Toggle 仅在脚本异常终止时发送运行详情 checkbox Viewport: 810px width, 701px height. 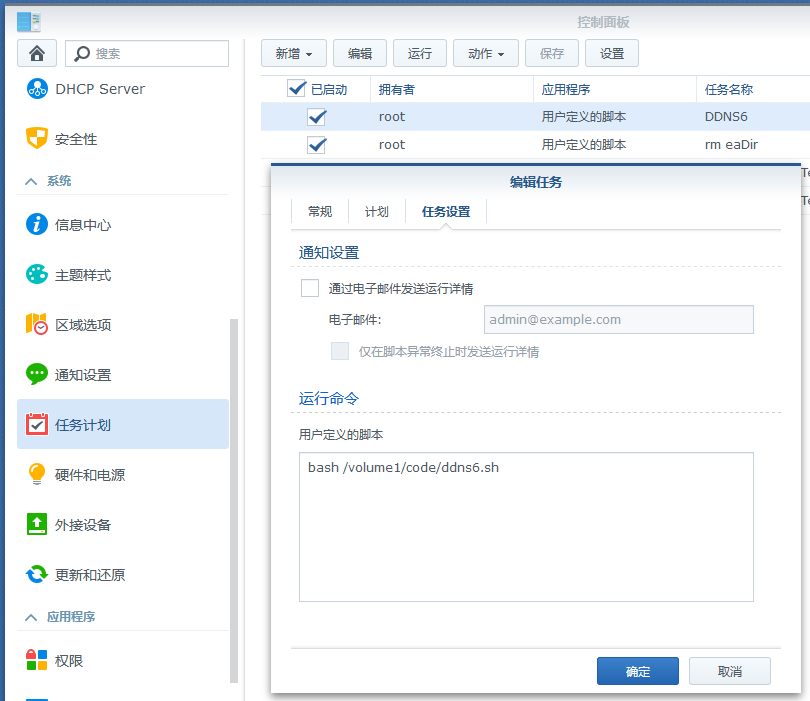point(340,351)
